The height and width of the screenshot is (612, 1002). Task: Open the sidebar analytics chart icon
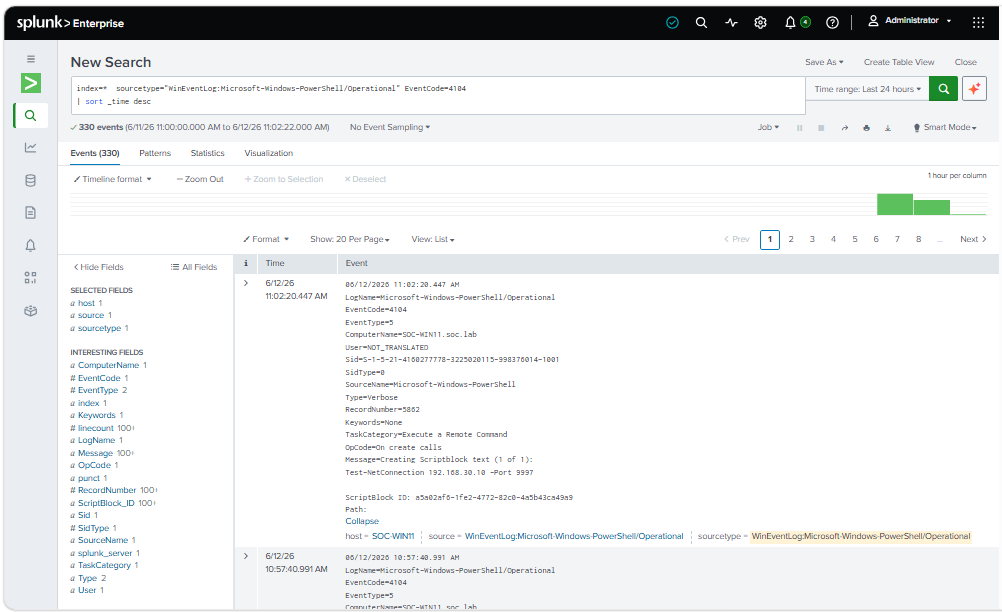pos(31,148)
